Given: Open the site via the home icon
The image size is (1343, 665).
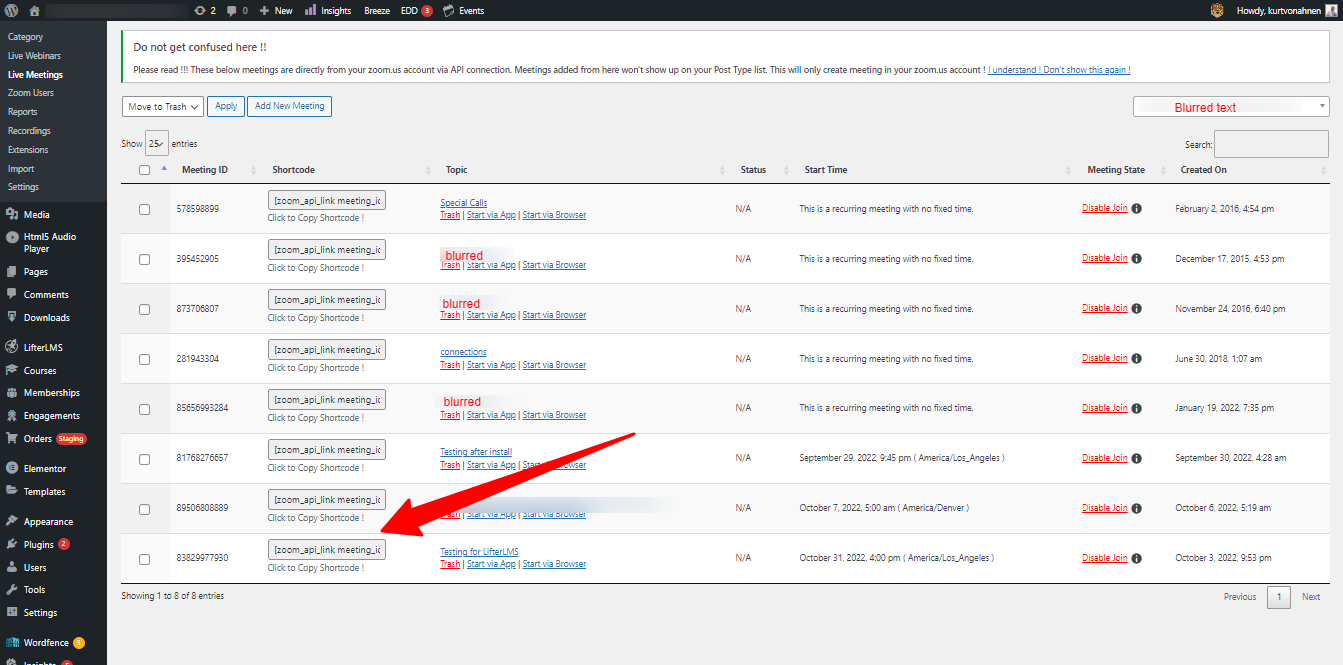Looking at the screenshot, I should (x=34, y=10).
